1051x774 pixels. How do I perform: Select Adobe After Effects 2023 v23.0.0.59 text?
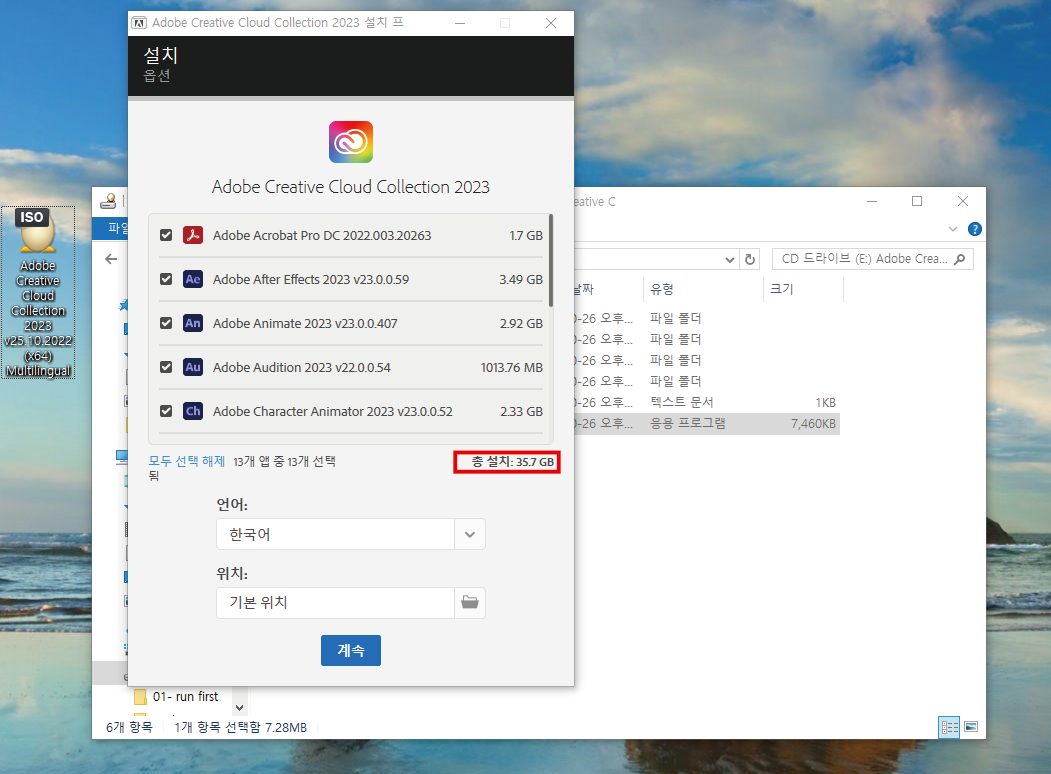[x=310, y=279]
